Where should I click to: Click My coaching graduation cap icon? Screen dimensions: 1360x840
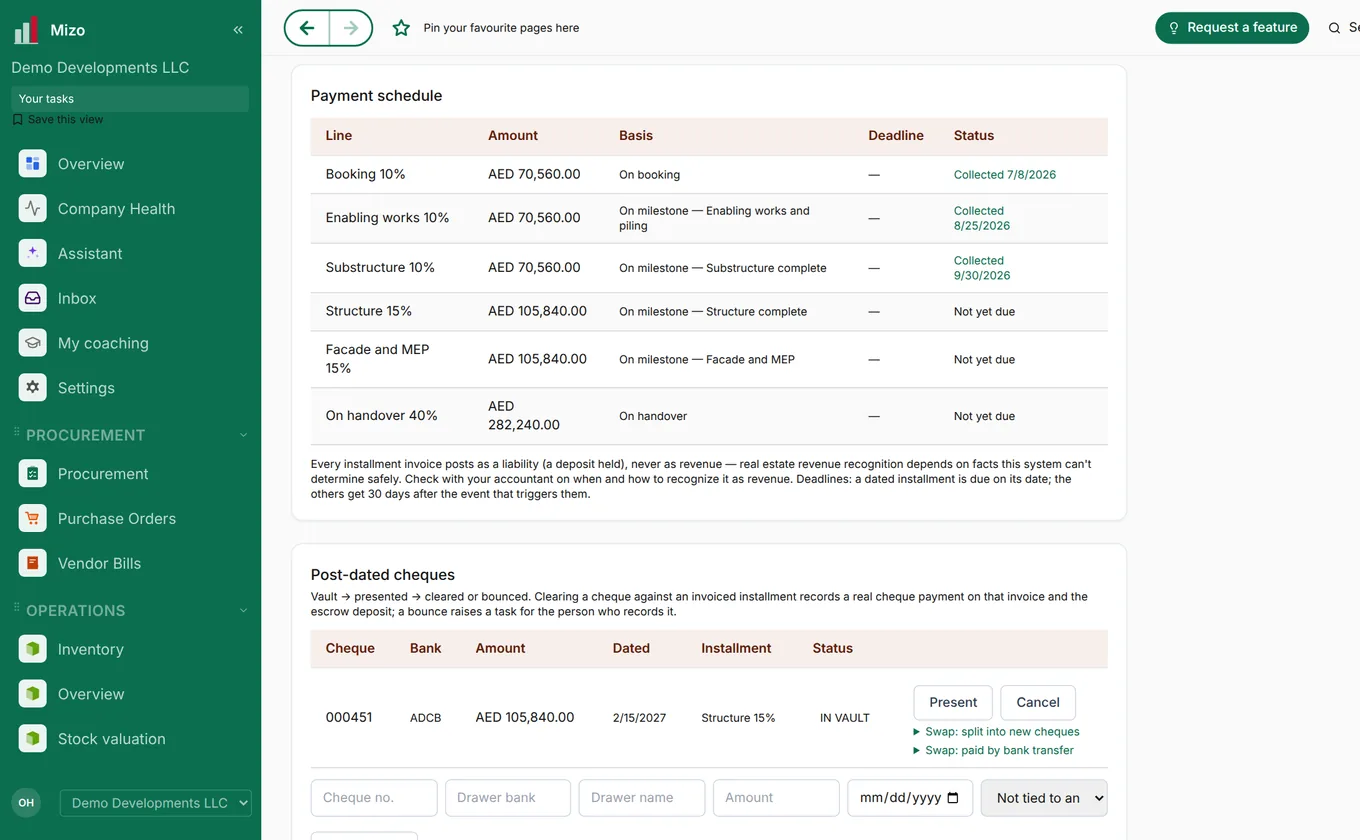tap(33, 343)
